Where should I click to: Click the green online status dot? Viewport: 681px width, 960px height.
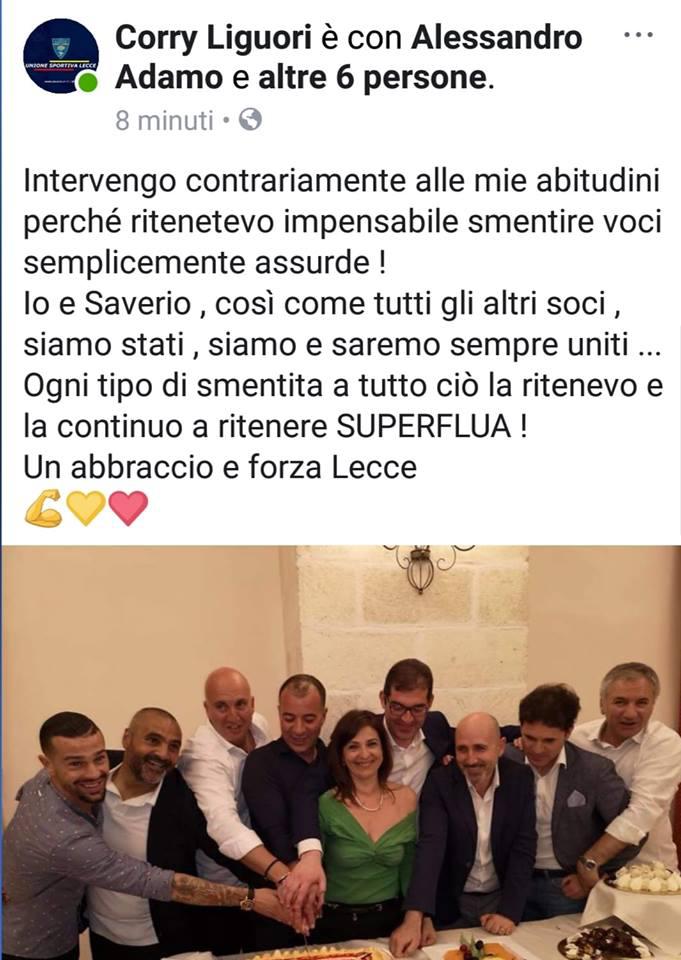[88, 83]
